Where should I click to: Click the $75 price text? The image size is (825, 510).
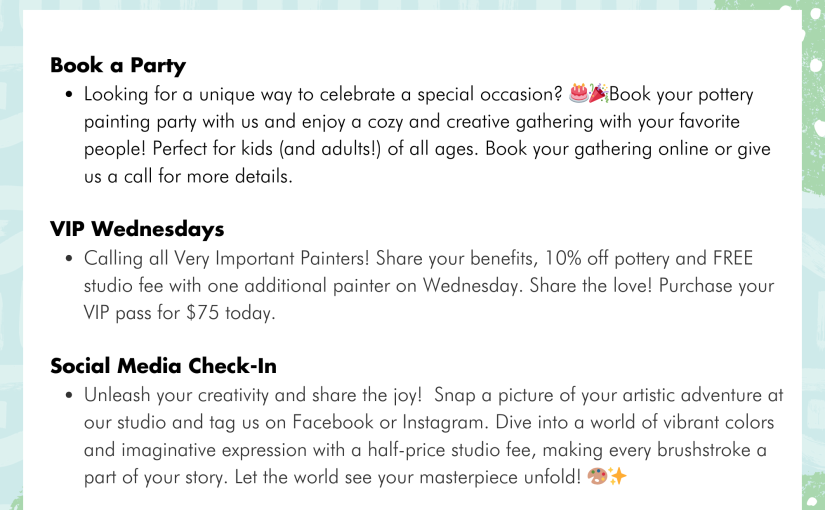[203, 313]
